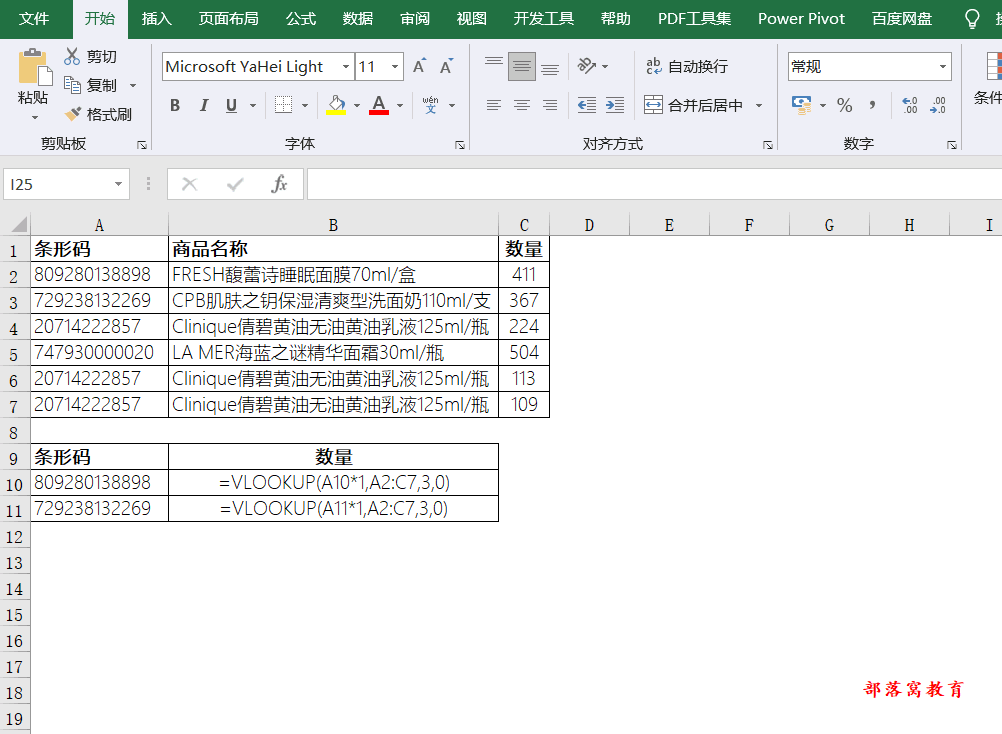
Task: Switch to 公式 (Formulas) tab
Action: (x=301, y=19)
